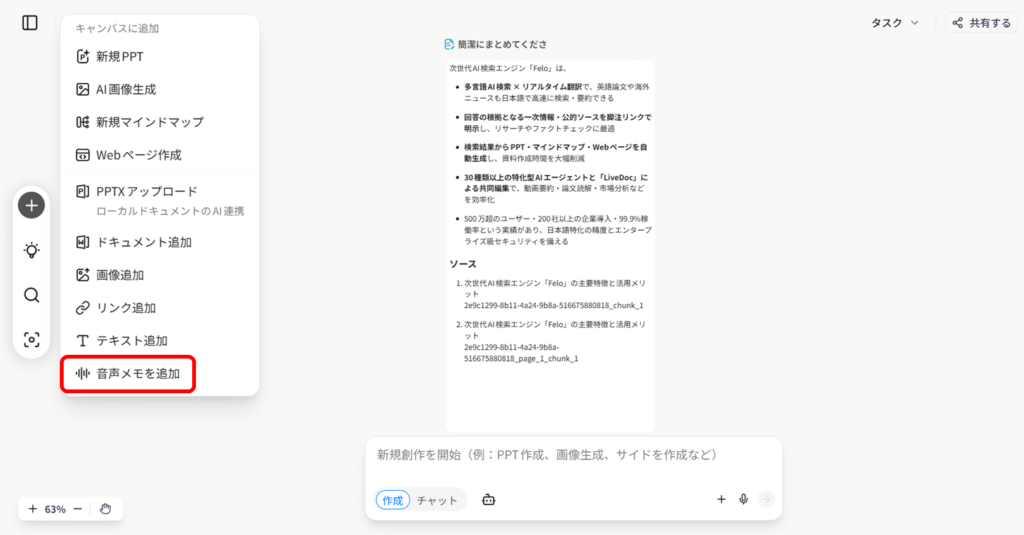Click the robot agent icon

(x=489, y=500)
